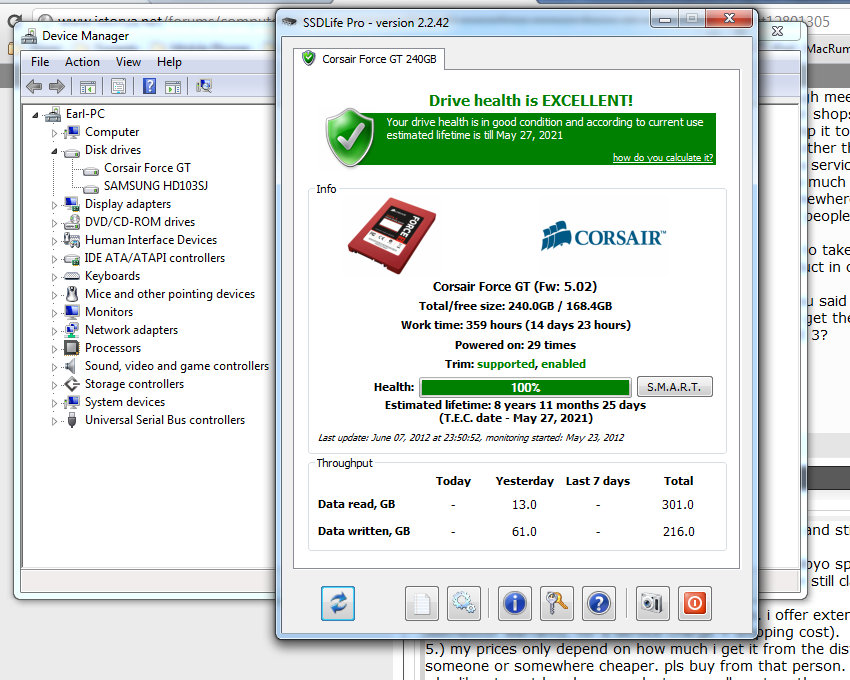Click the blue info icon in SSDLife
The height and width of the screenshot is (680, 850).
point(514,603)
